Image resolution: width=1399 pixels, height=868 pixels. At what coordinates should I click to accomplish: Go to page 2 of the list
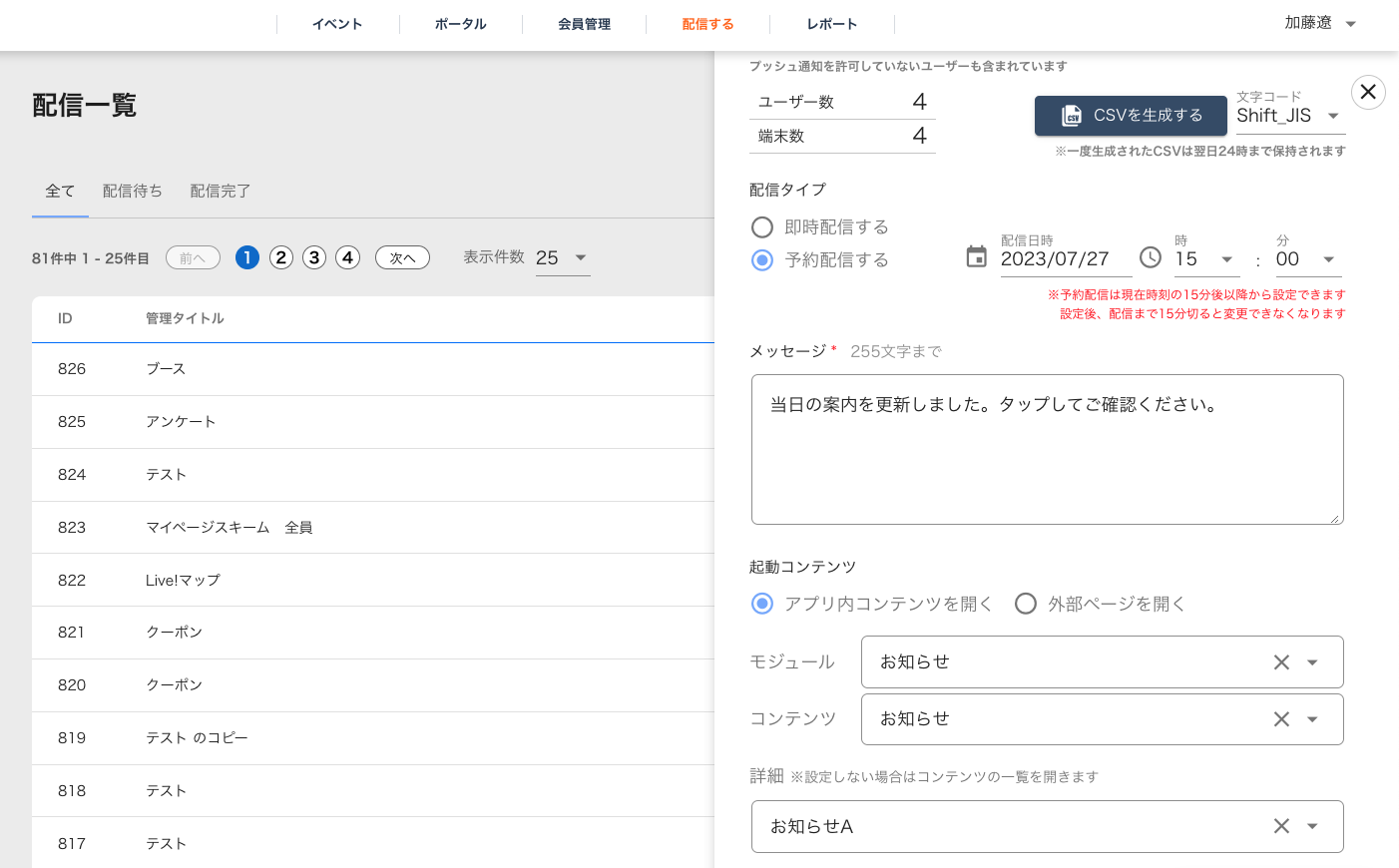tap(281, 257)
